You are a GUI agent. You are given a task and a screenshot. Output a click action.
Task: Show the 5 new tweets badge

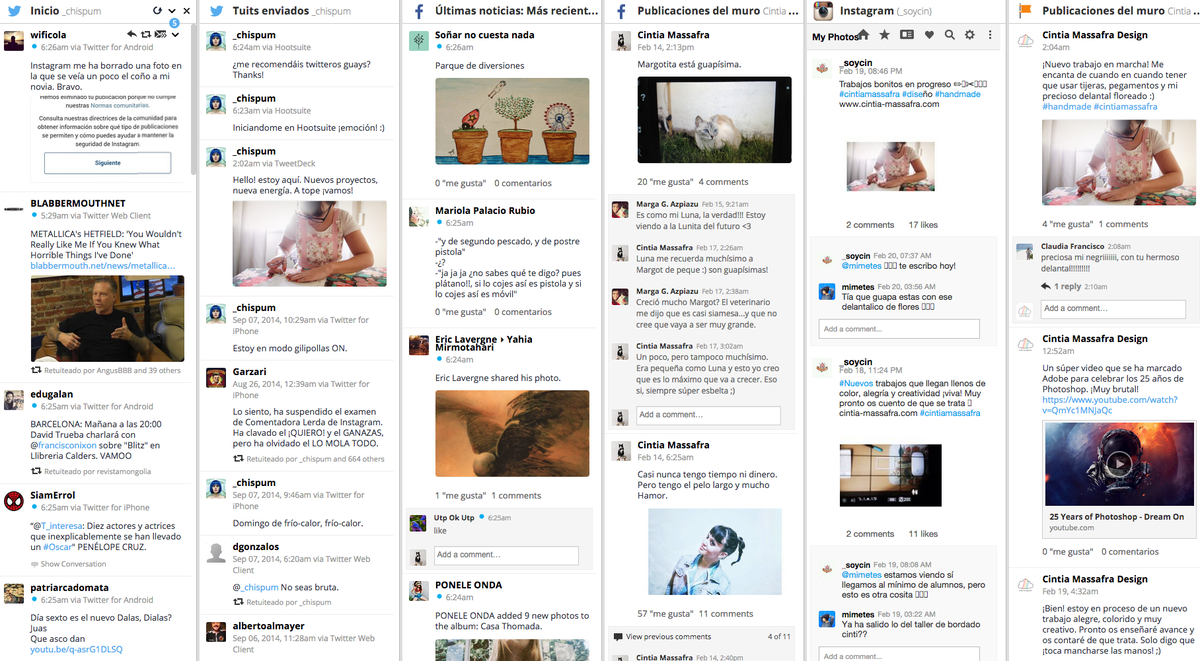pyautogui.click(x=175, y=22)
